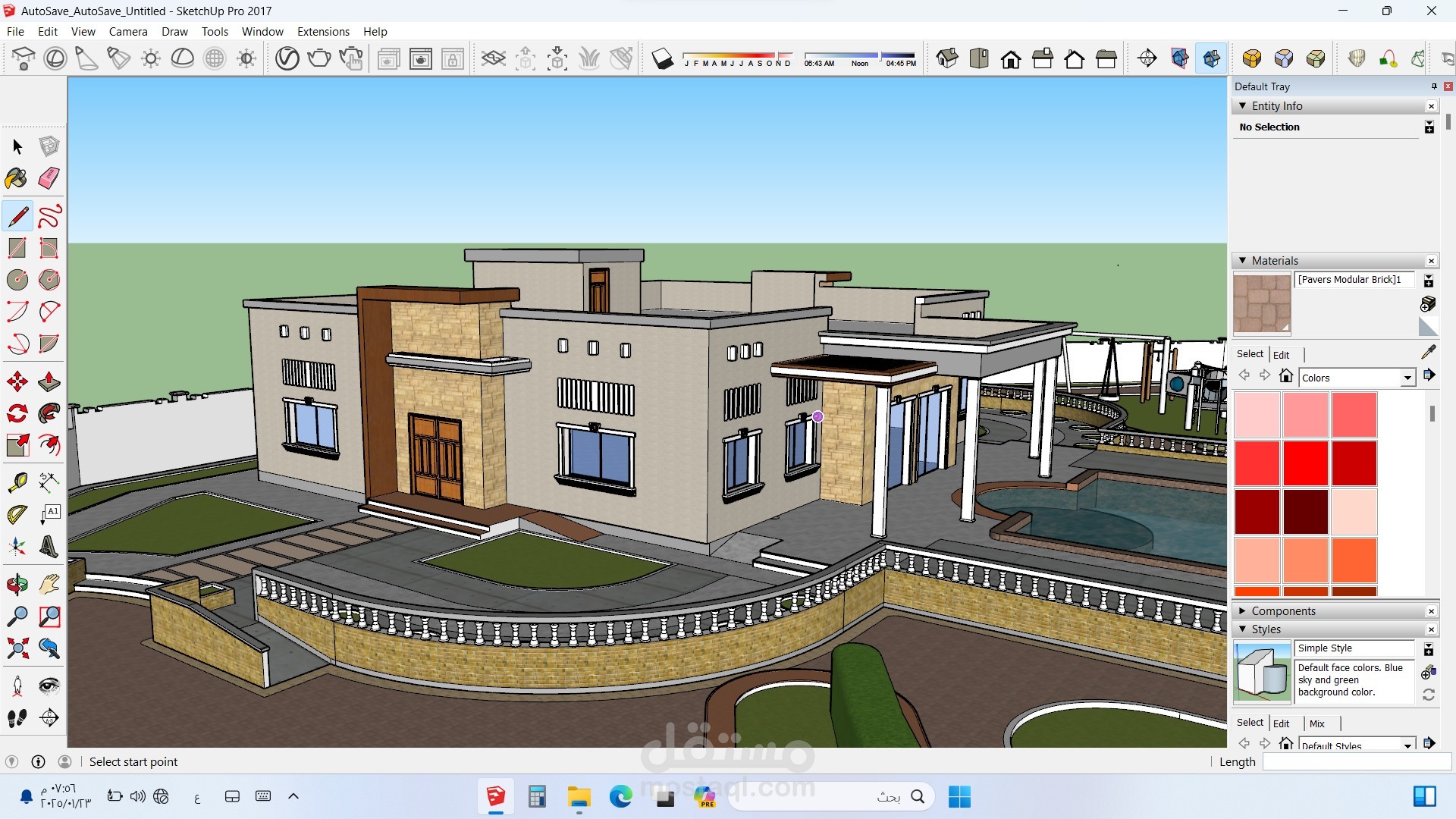
Task: Toggle materials secondary selection pane
Action: click(x=1429, y=281)
